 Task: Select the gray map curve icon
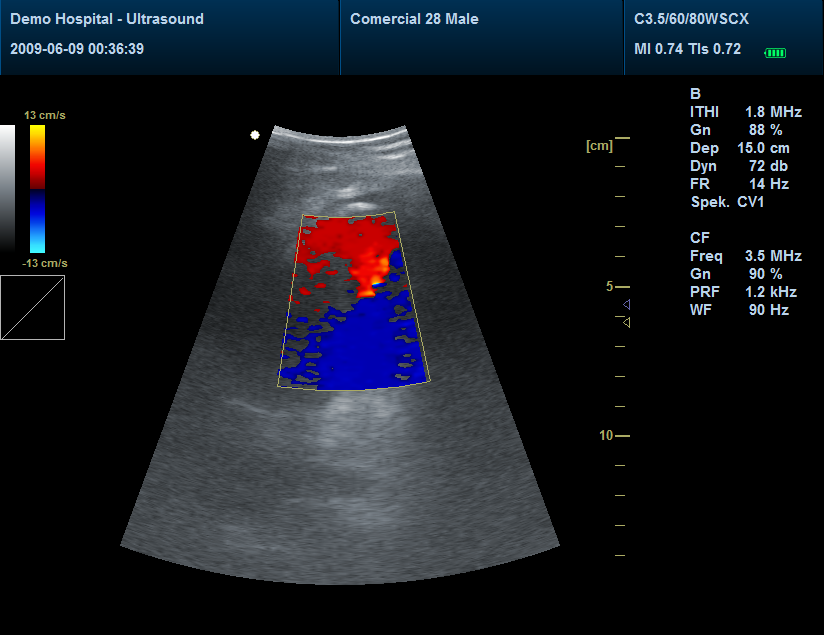pyautogui.click(x=33, y=308)
